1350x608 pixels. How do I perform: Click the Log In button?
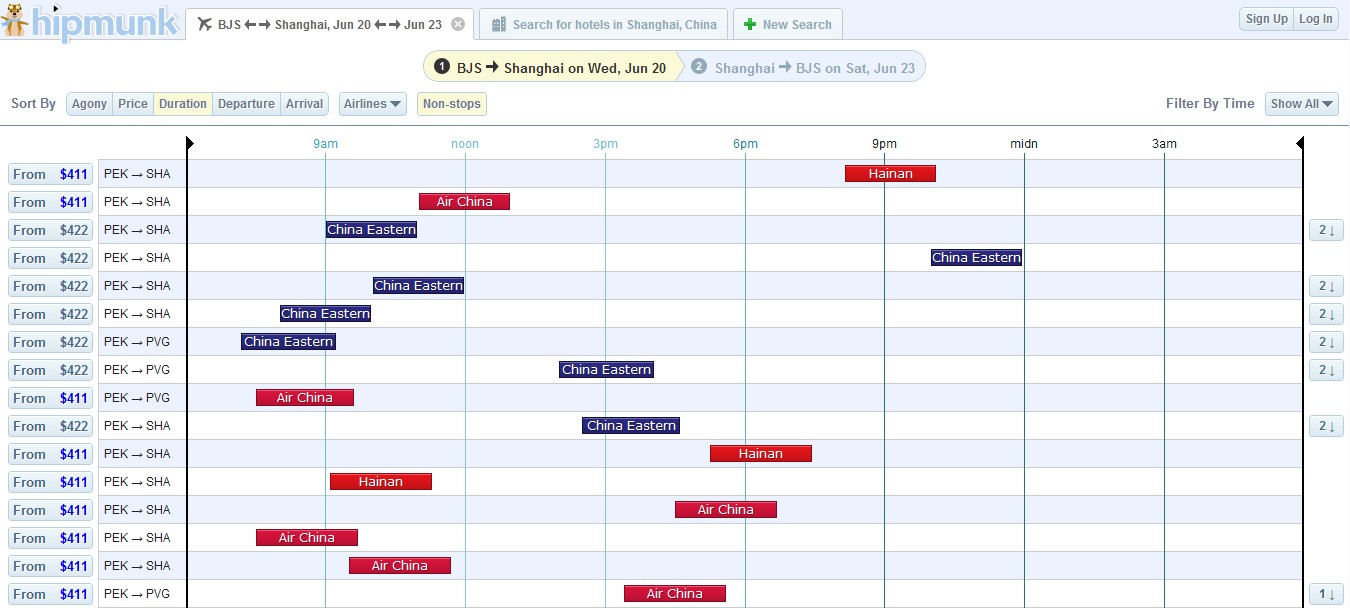click(1316, 19)
